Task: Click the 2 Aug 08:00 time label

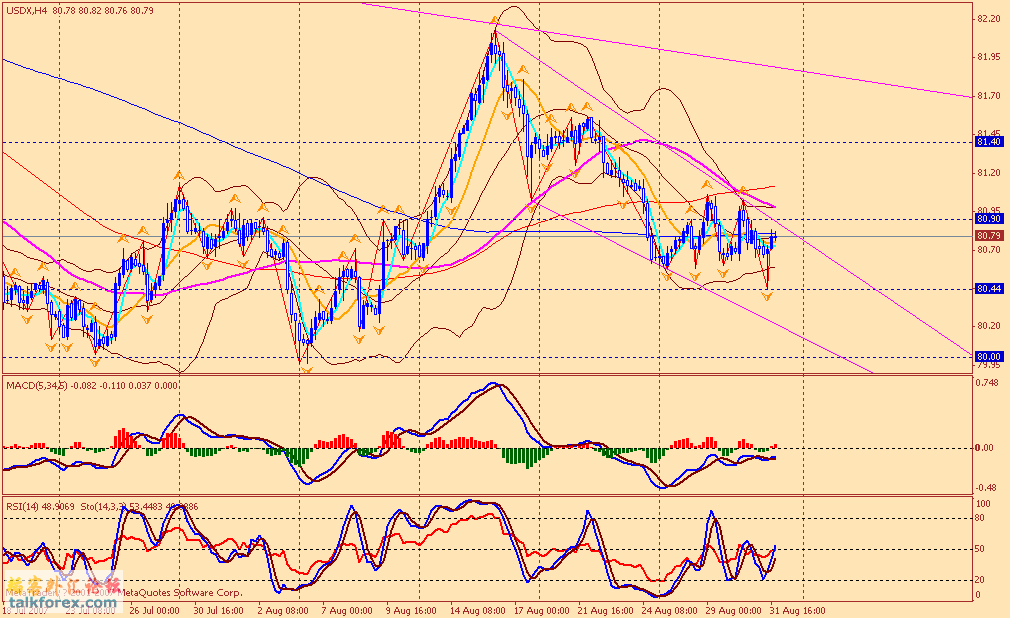Action: pos(283,610)
